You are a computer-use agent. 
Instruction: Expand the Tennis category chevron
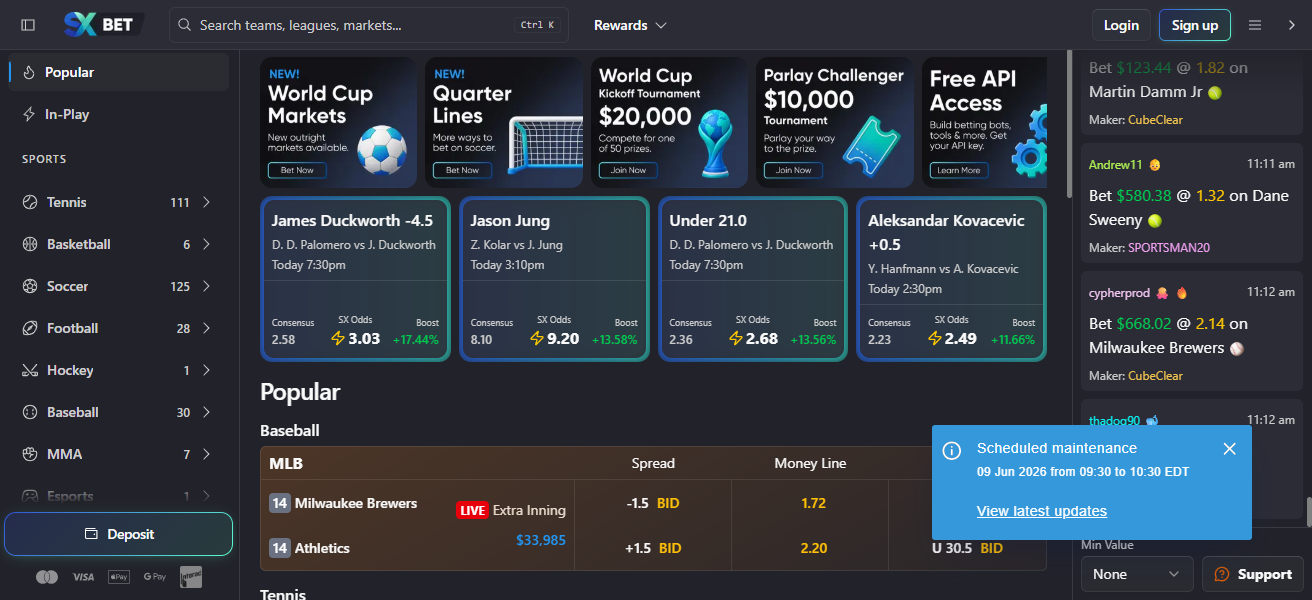pos(207,202)
